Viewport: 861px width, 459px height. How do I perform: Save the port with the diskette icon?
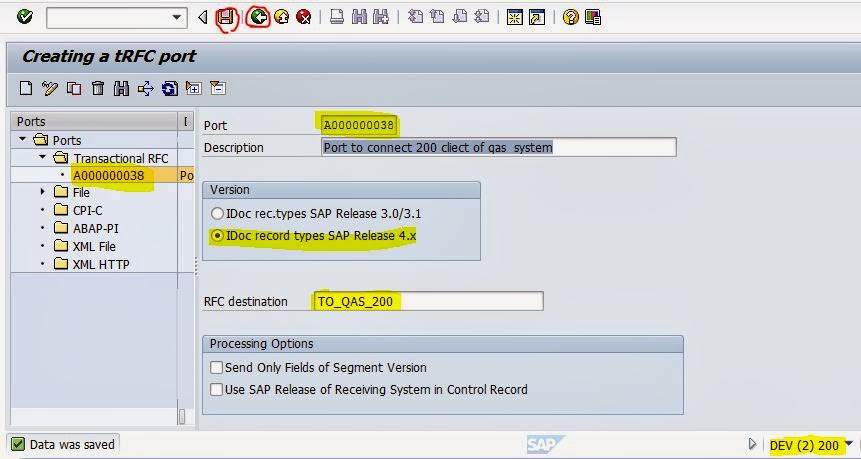[226, 18]
